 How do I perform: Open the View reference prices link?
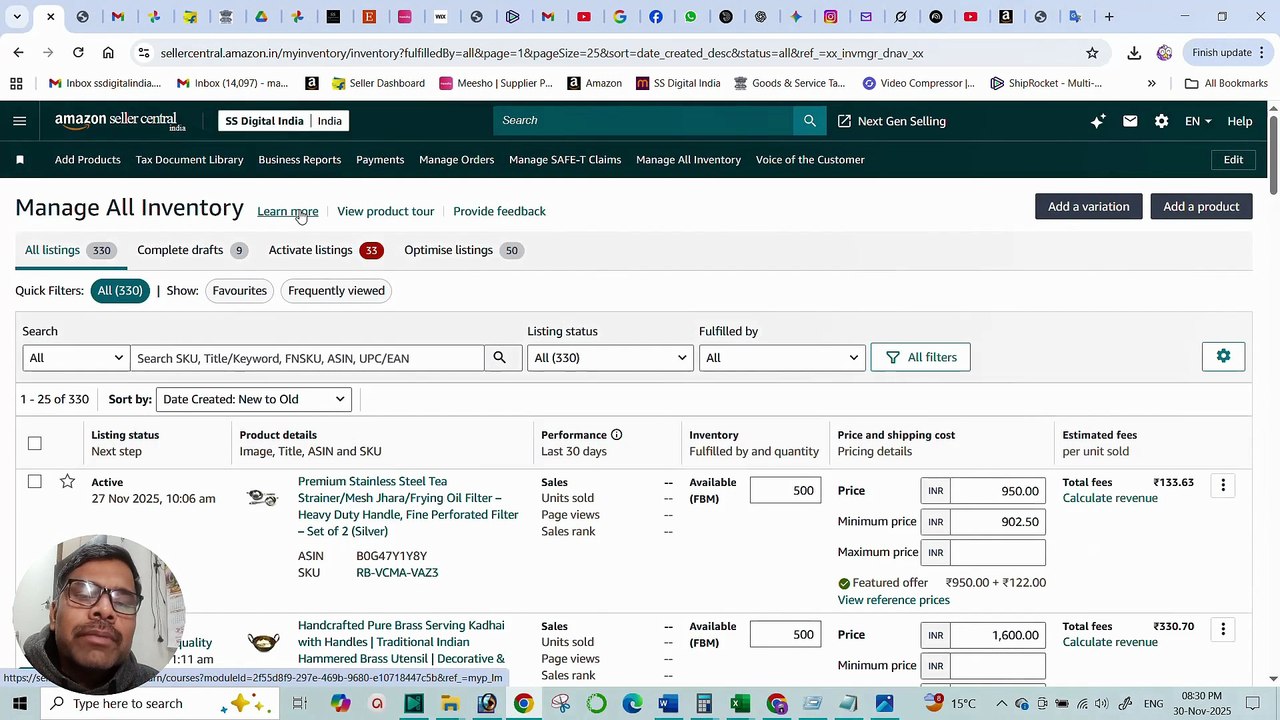[894, 600]
